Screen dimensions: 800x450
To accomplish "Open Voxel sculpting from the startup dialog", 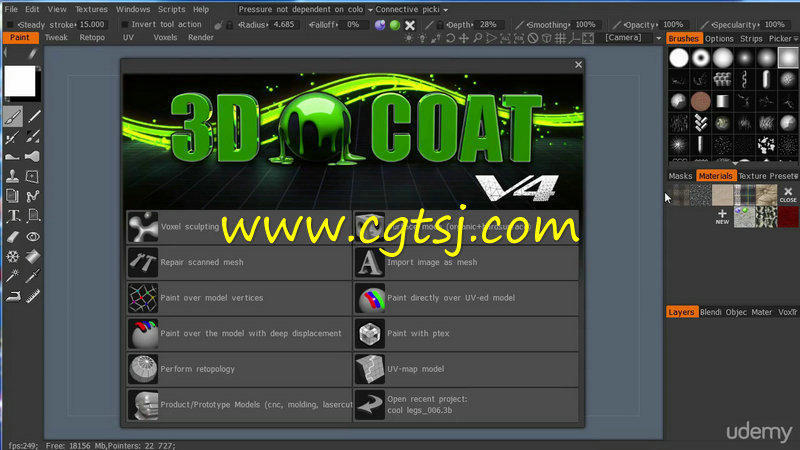I will pos(239,227).
